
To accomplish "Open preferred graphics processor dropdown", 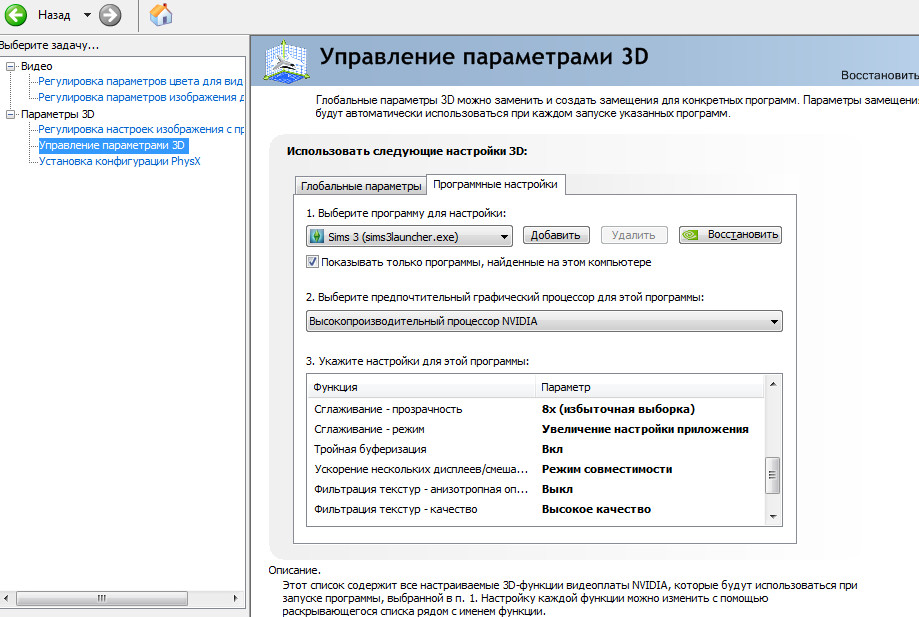I will [544, 321].
